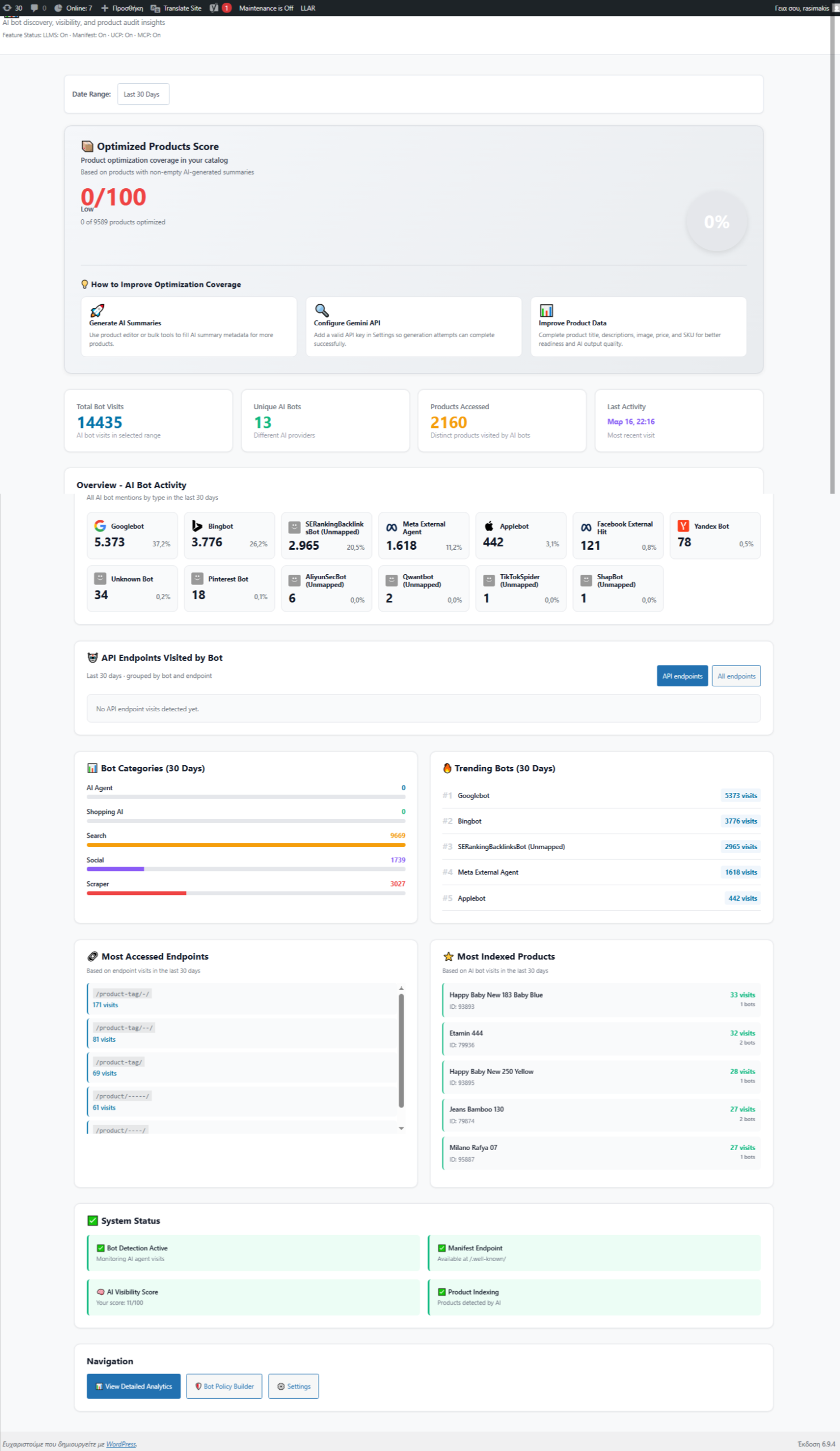
Task: Open the Last 30 Days date range dropdown
Action: [143, 95]
